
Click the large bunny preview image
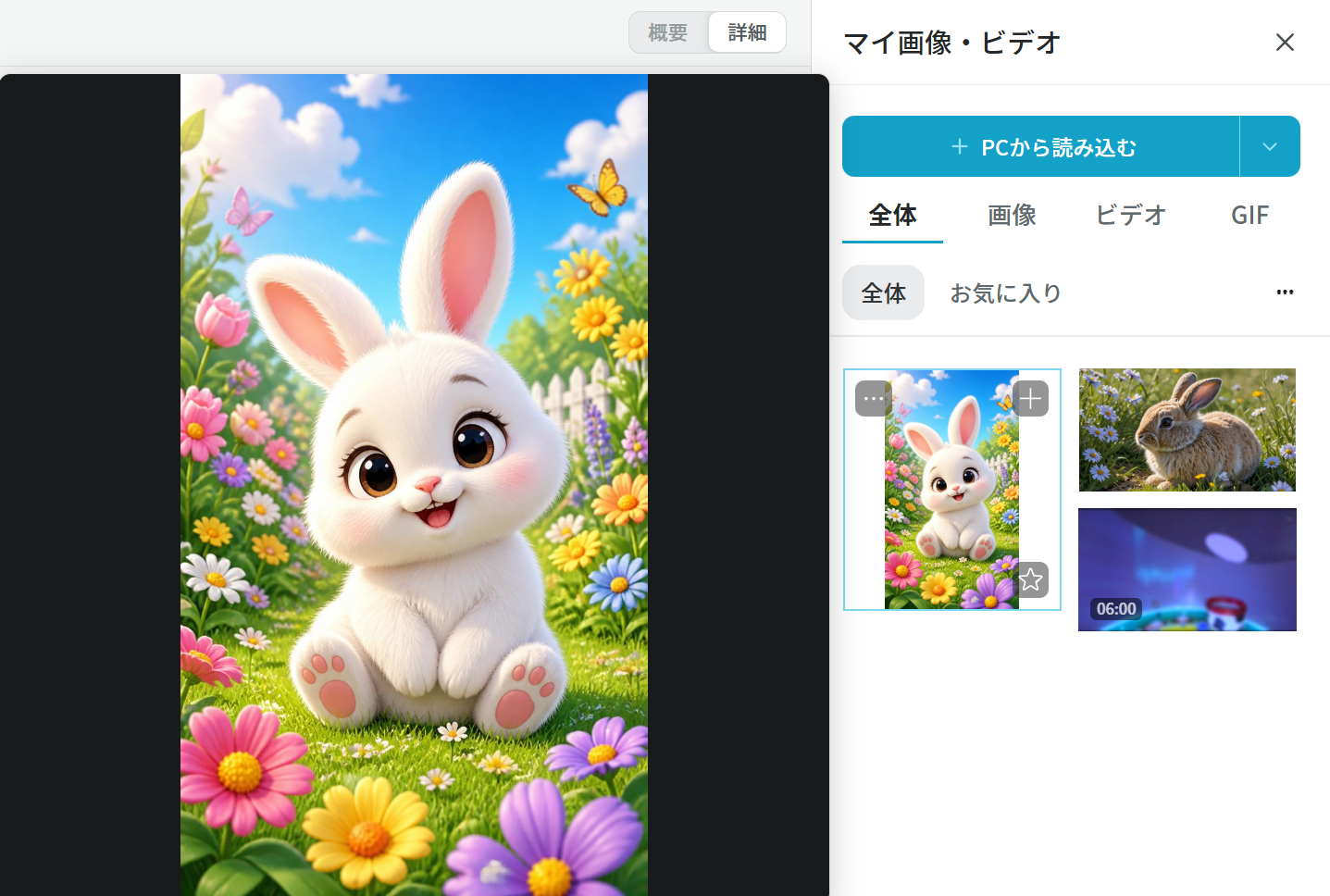tap(414, 485)
